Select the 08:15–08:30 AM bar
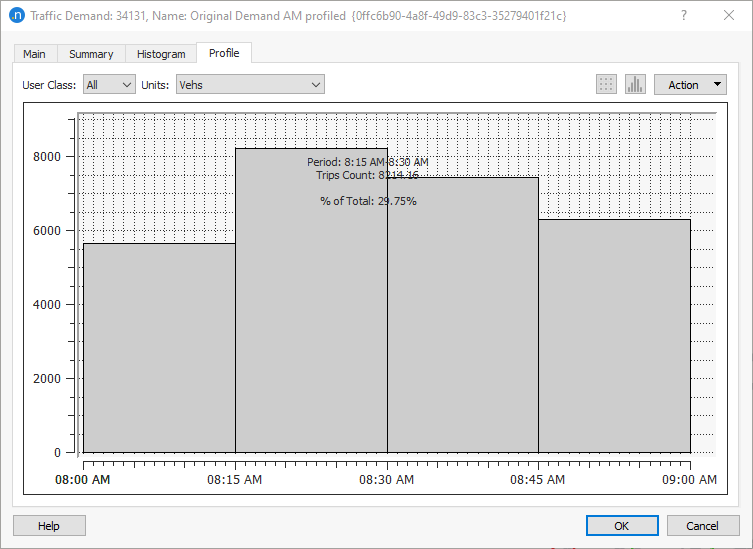753x549 pixels. [311, 300]
